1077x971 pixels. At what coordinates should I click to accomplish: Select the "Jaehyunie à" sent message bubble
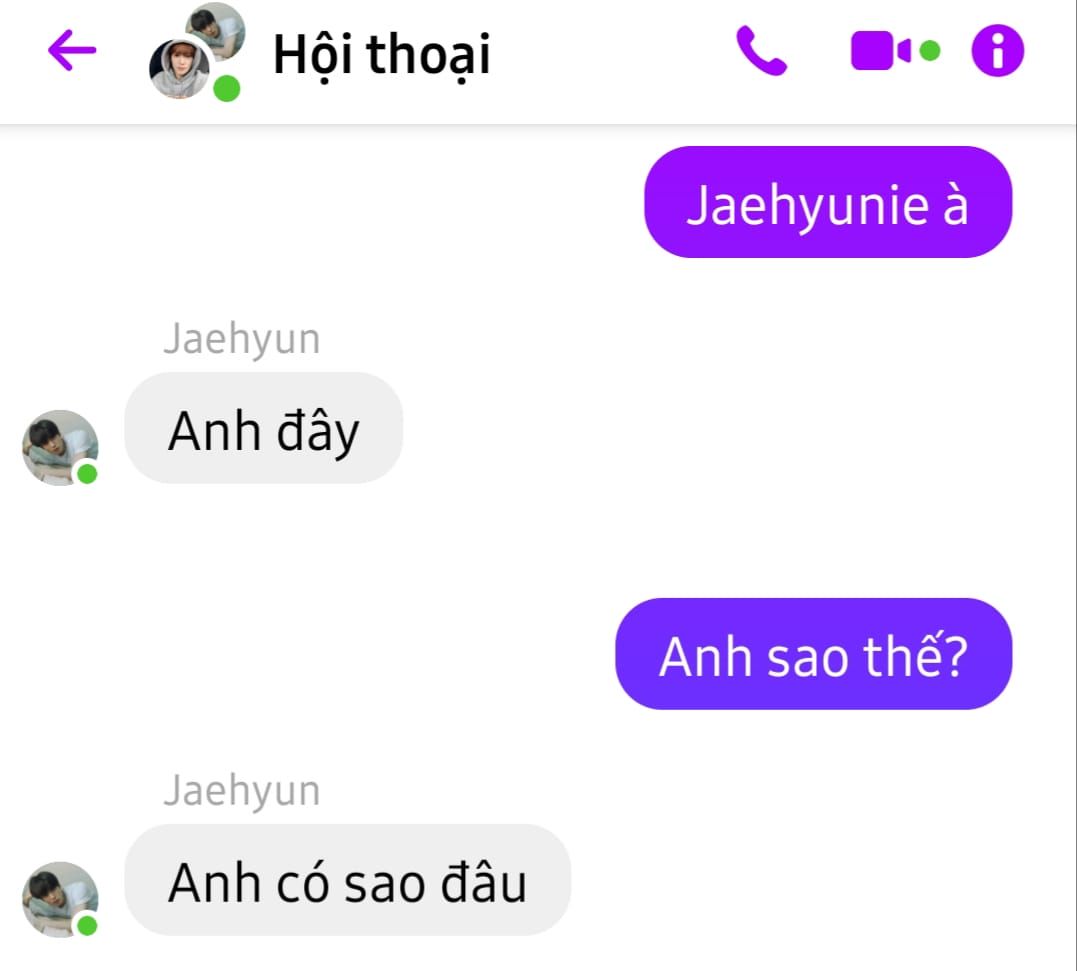(x=828, y=202)
